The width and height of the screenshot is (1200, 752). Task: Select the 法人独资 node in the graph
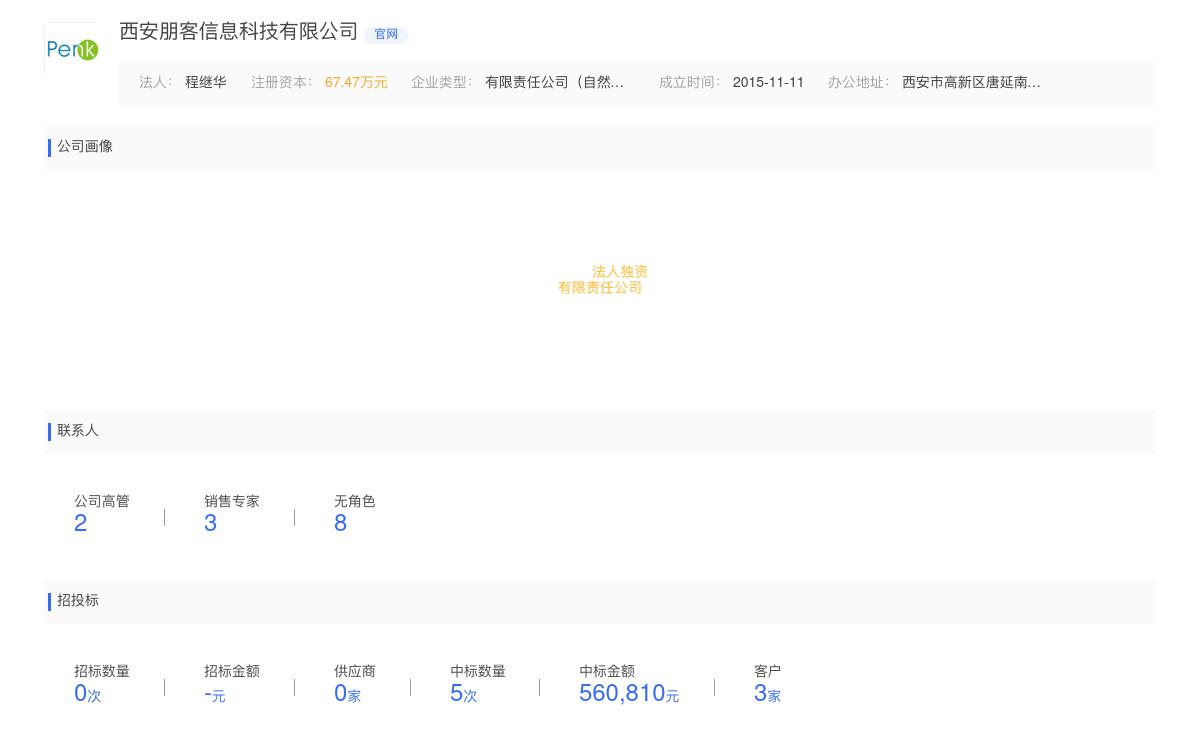pos(618,271)
